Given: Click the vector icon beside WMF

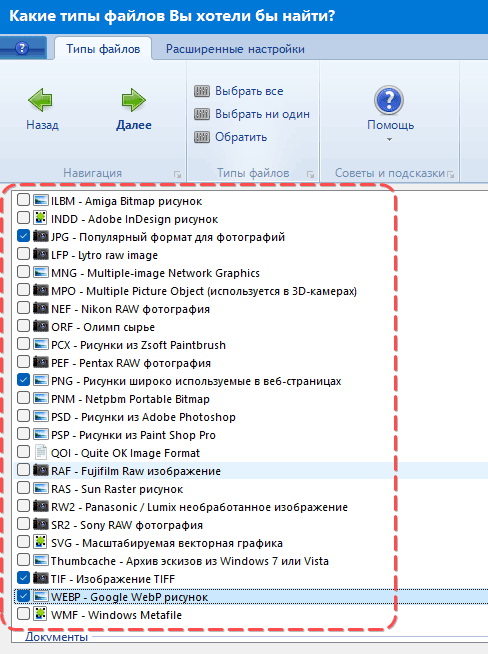Looking at the screenshot, I should coord(40,614).
